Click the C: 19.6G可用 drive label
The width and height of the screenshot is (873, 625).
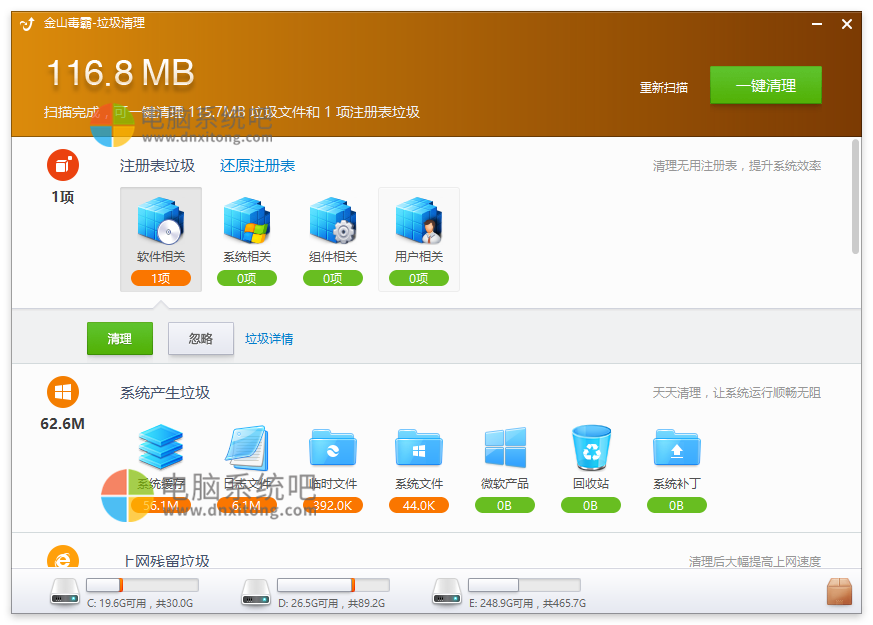[140, 603]
